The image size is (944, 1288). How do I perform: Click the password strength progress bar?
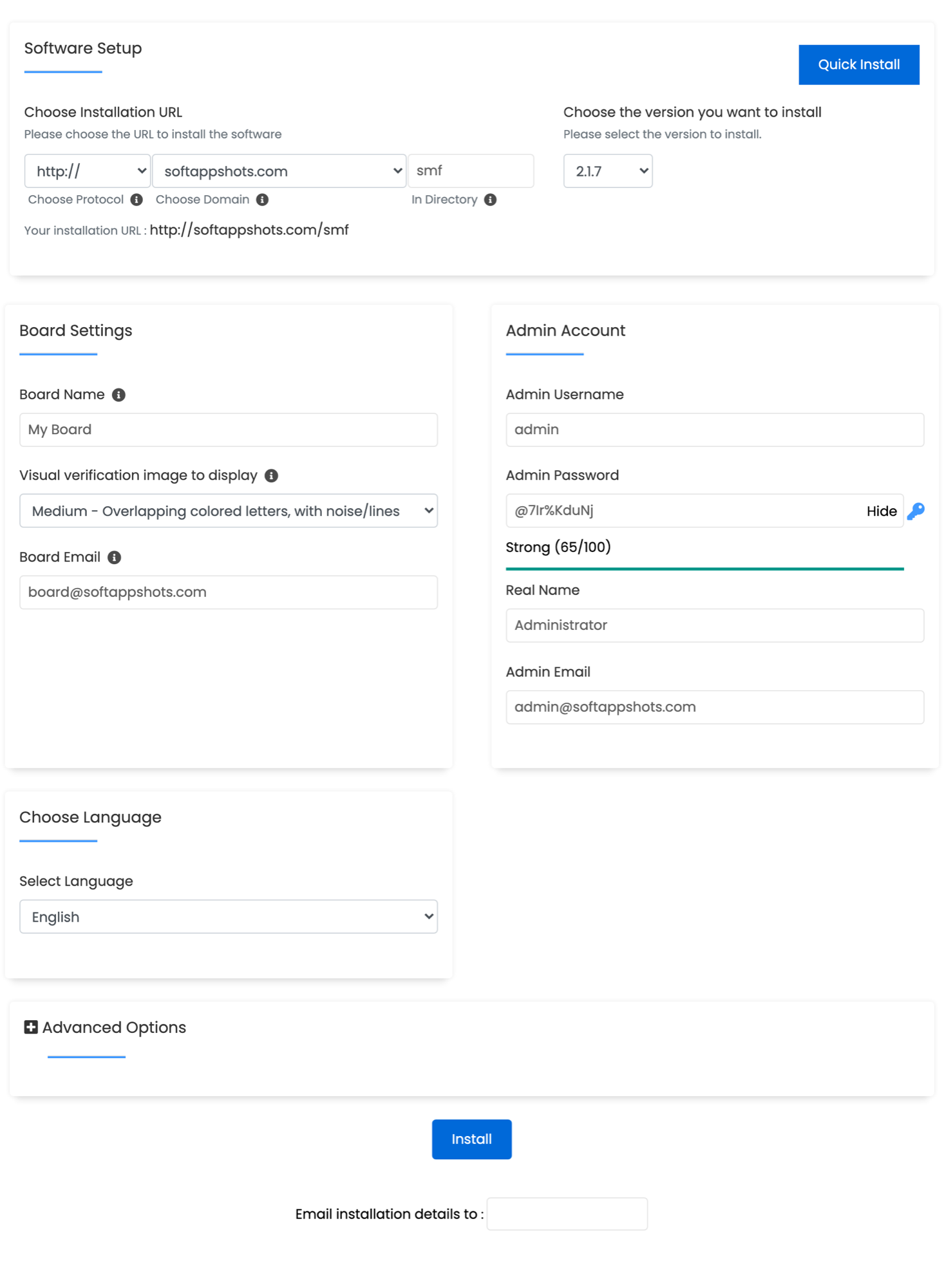click(704, 568)
